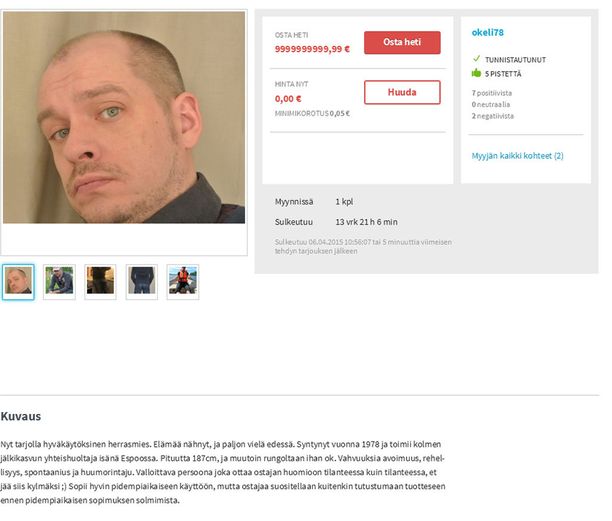Click the 5 PISTETTÄ score label
The height and width of the screenshot is (521, 612).
pyautogui.click(x=503, y=74)
